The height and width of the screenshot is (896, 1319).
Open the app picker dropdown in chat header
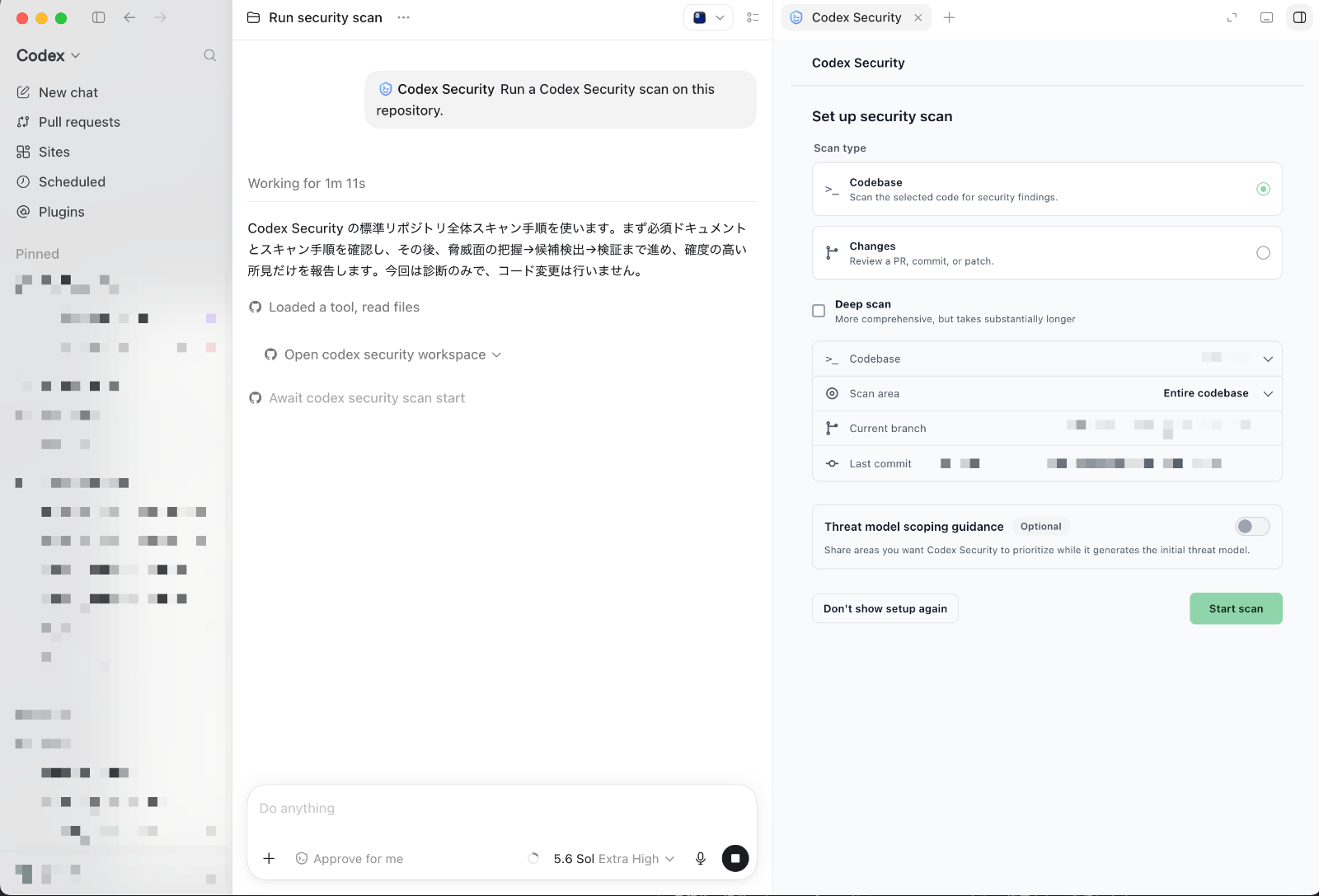pyautogui.click(x=708, y=17)
